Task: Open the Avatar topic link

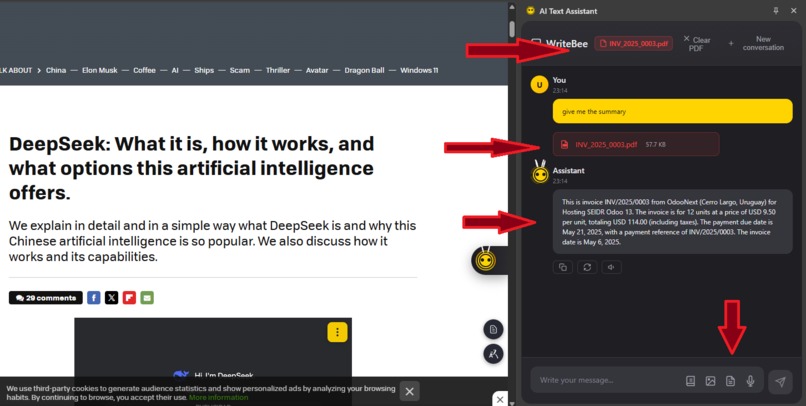Action: point(317,70)
